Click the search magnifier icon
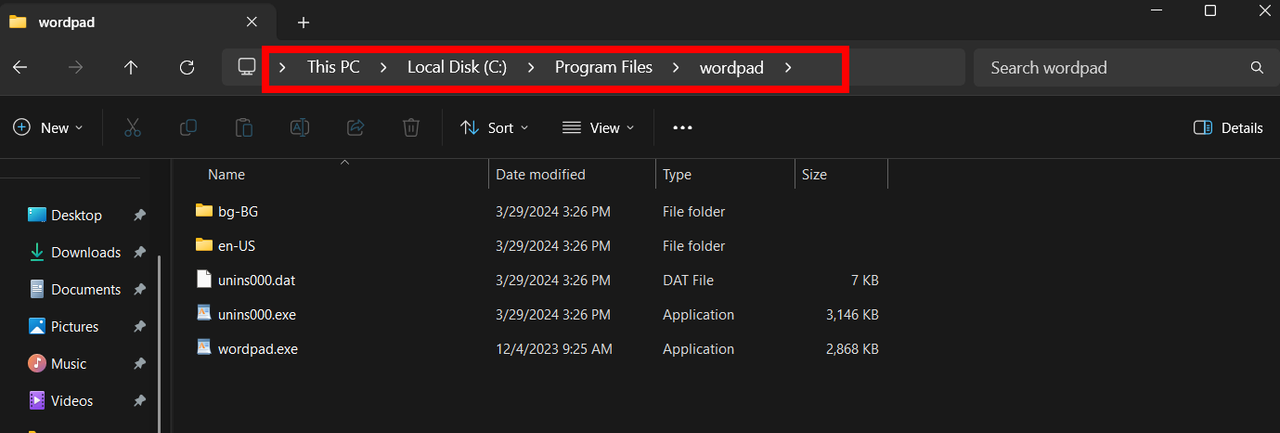The height and width of the screenshot is (433, 1280). coord(1257,68)
